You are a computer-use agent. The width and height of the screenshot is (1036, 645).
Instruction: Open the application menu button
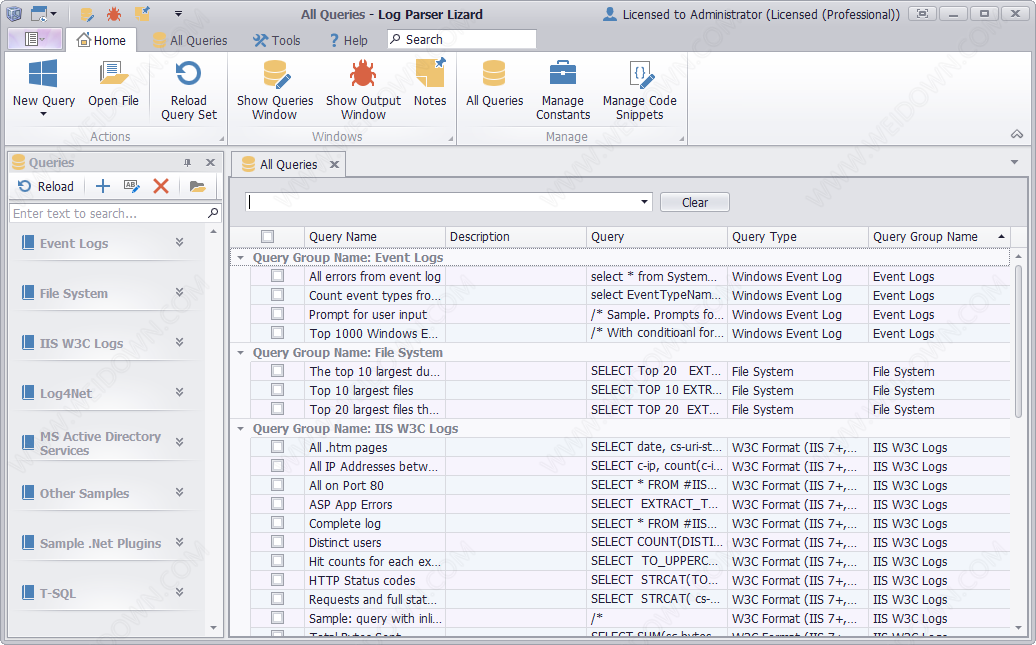point(34,40)
